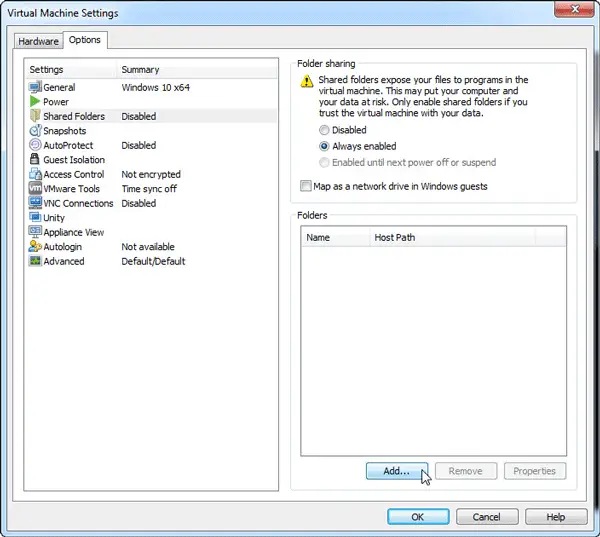Click the Shared Folders folder icon
Viewport: 600px width, 537px height.
[35, 116]
